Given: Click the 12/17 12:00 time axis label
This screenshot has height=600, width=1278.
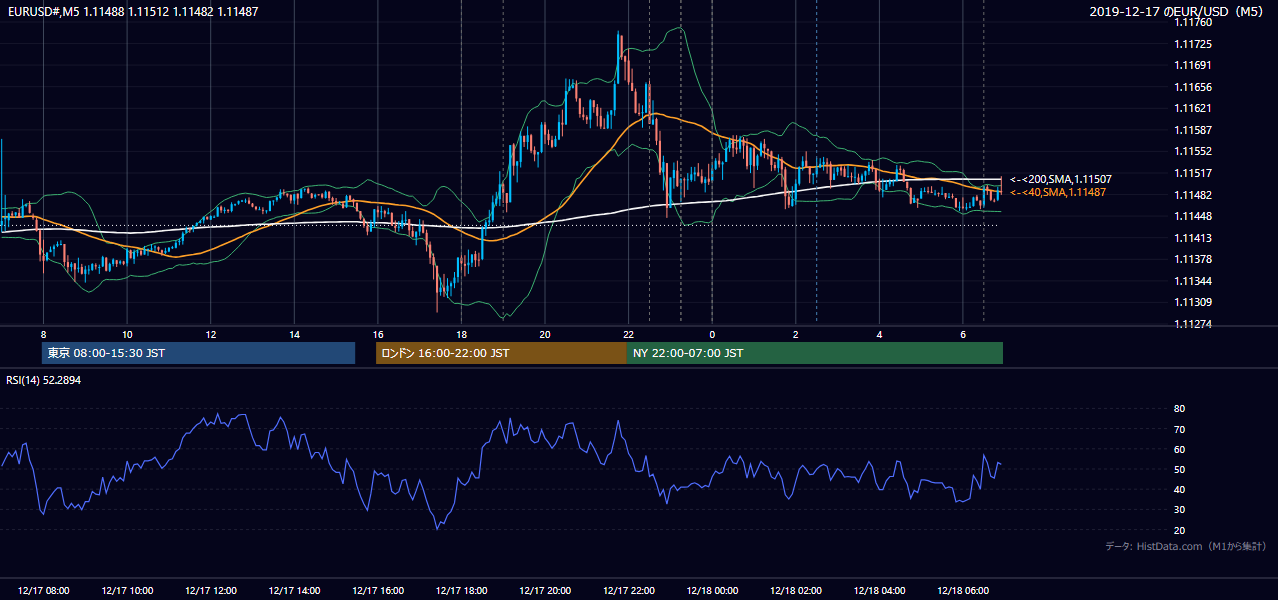Looking at the screenshot, I should point(211,591).
